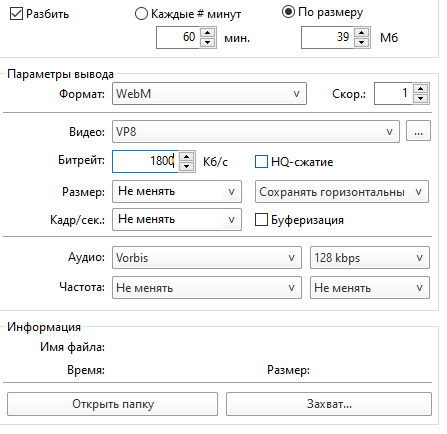
Task: Click into the Битрейт input field
Action: (145, 162)
